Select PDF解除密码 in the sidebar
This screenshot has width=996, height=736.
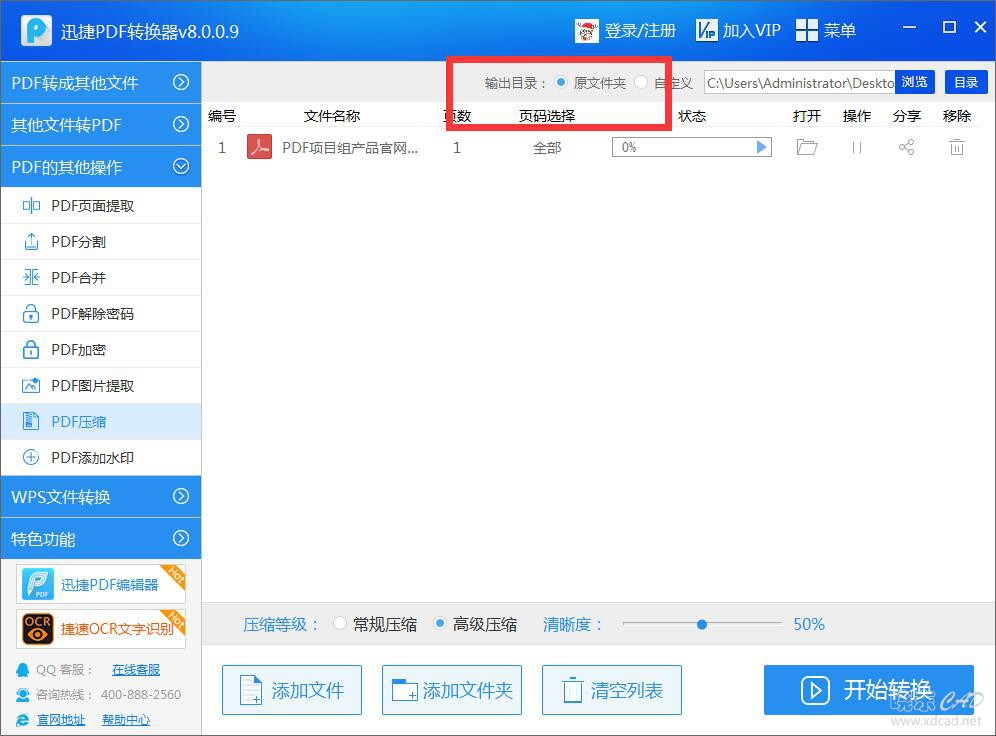click(x=101, y=314)
